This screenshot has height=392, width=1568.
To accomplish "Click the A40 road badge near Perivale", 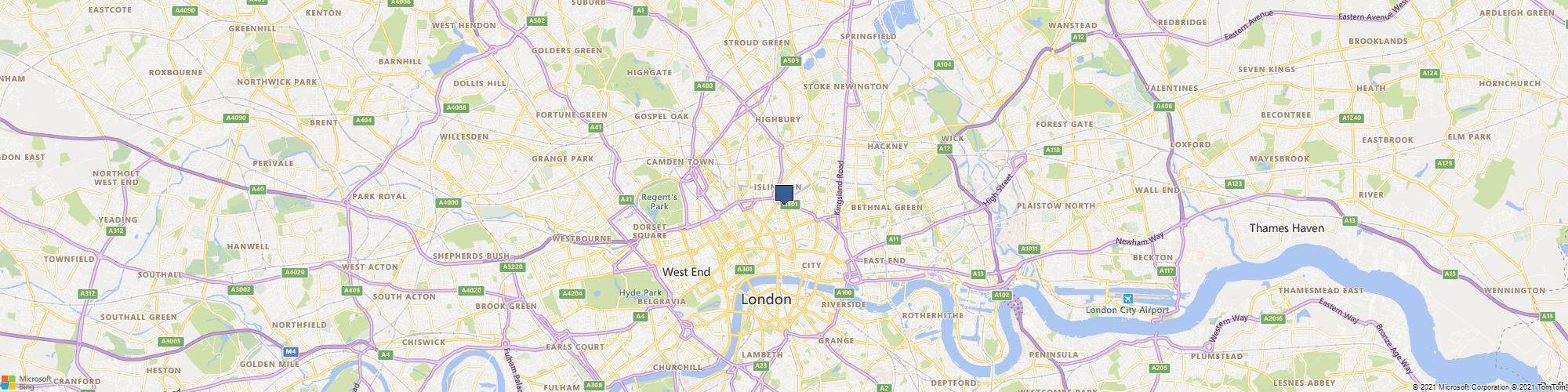I will coord(258,190).
